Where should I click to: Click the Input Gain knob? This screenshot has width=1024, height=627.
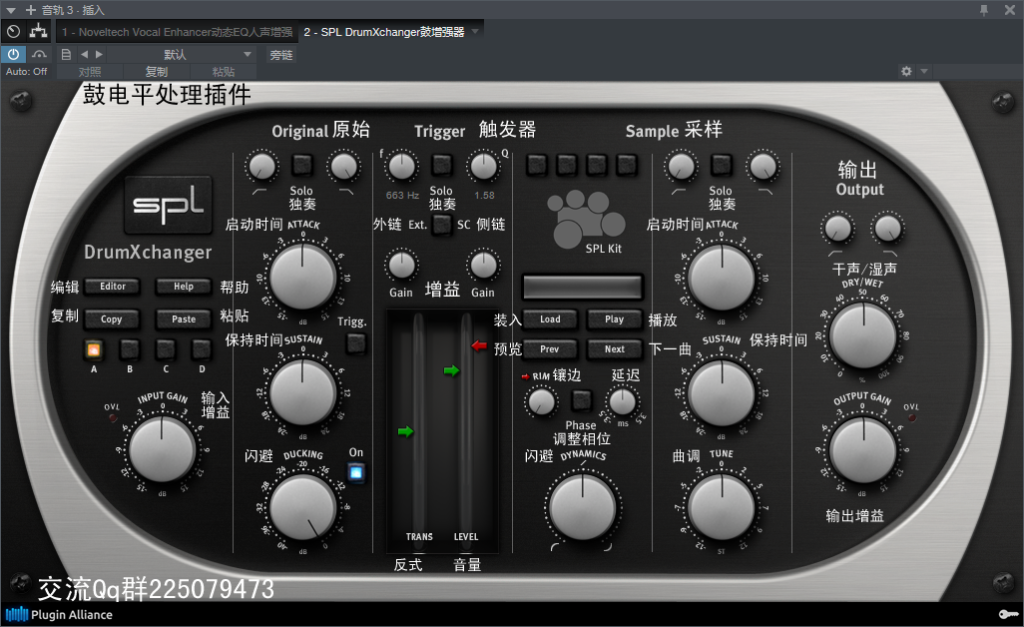(162, 450)
